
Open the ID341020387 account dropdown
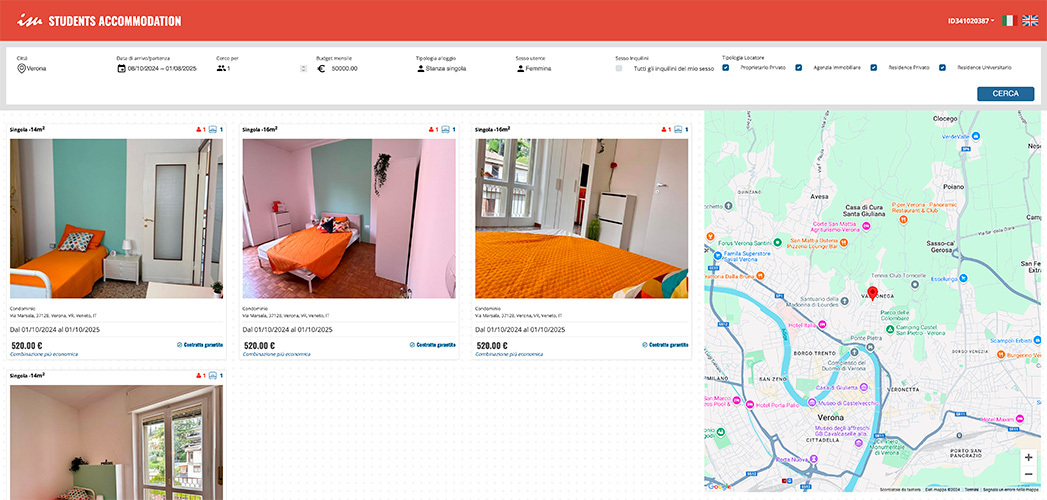[x=971, y=21]
